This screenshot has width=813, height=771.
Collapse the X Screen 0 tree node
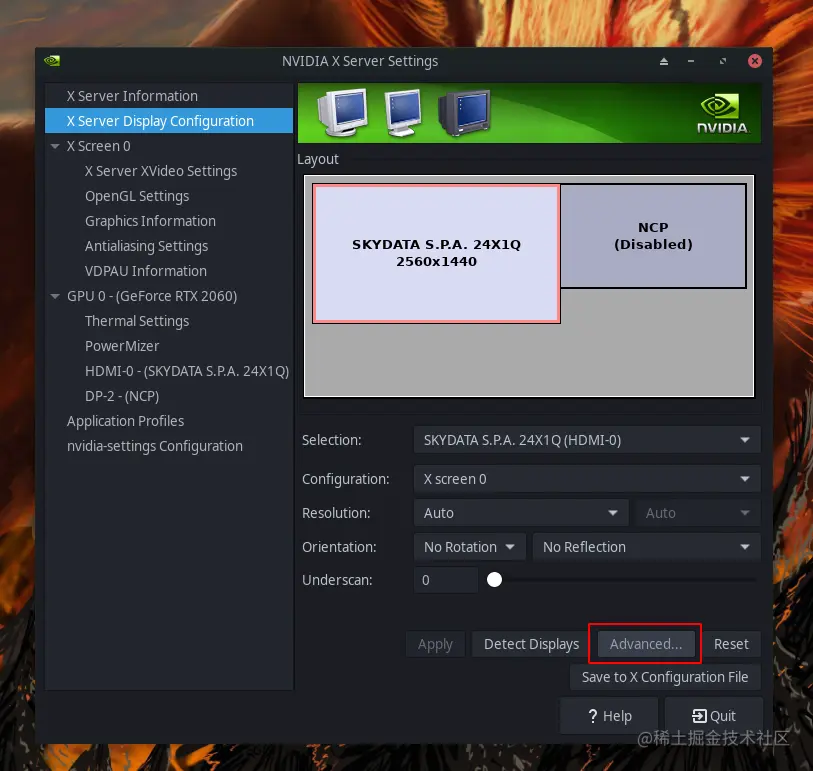click(x=55, y=147)
